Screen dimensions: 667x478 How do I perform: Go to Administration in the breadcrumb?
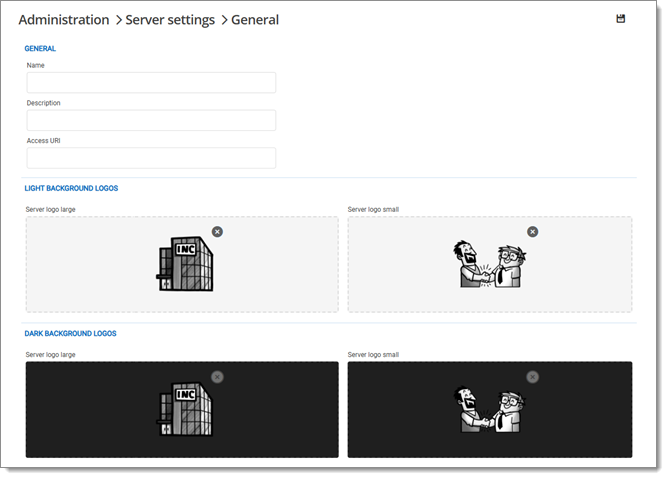[64, 20]
